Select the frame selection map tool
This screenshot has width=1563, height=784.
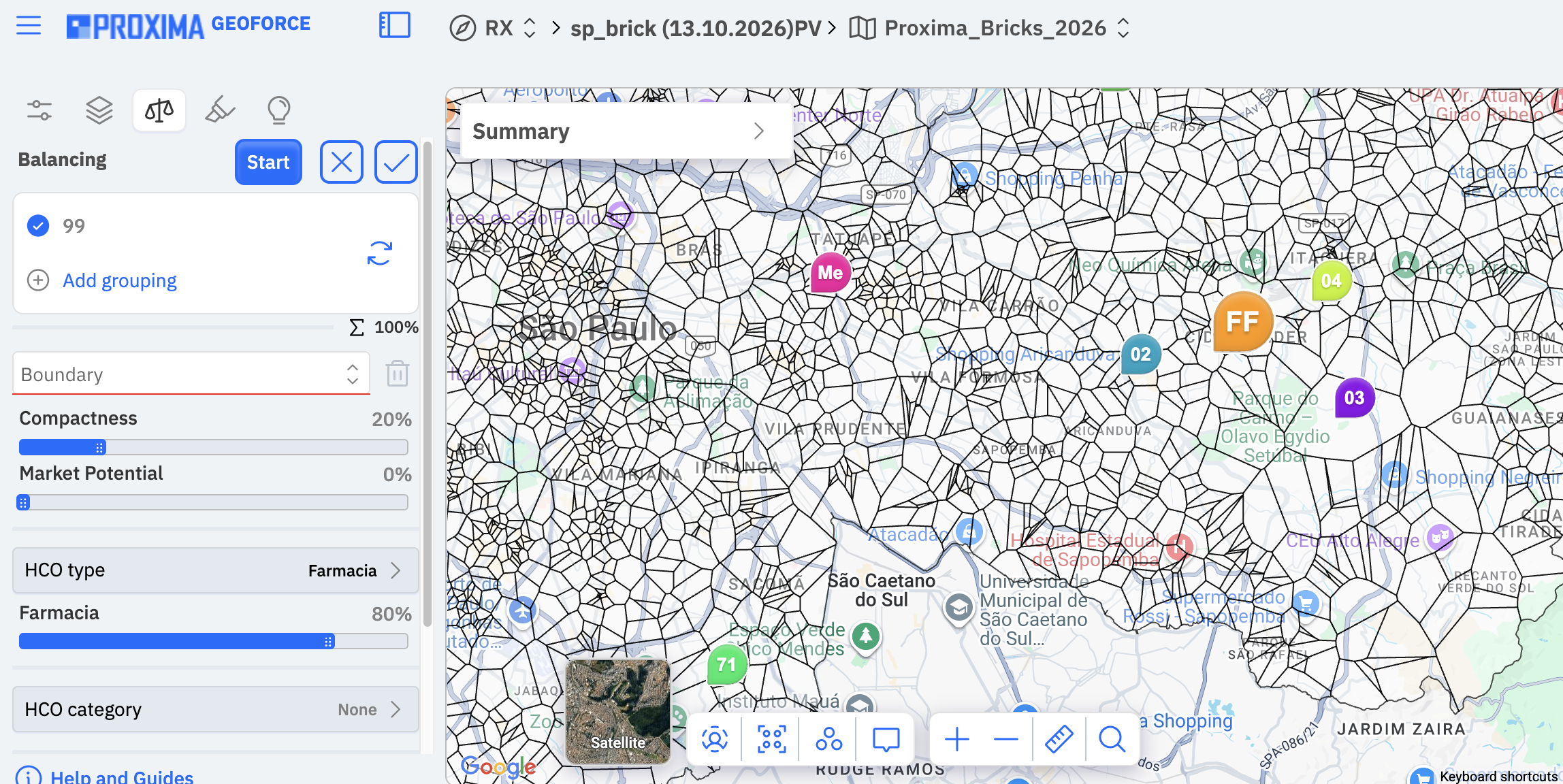point(772,738)
